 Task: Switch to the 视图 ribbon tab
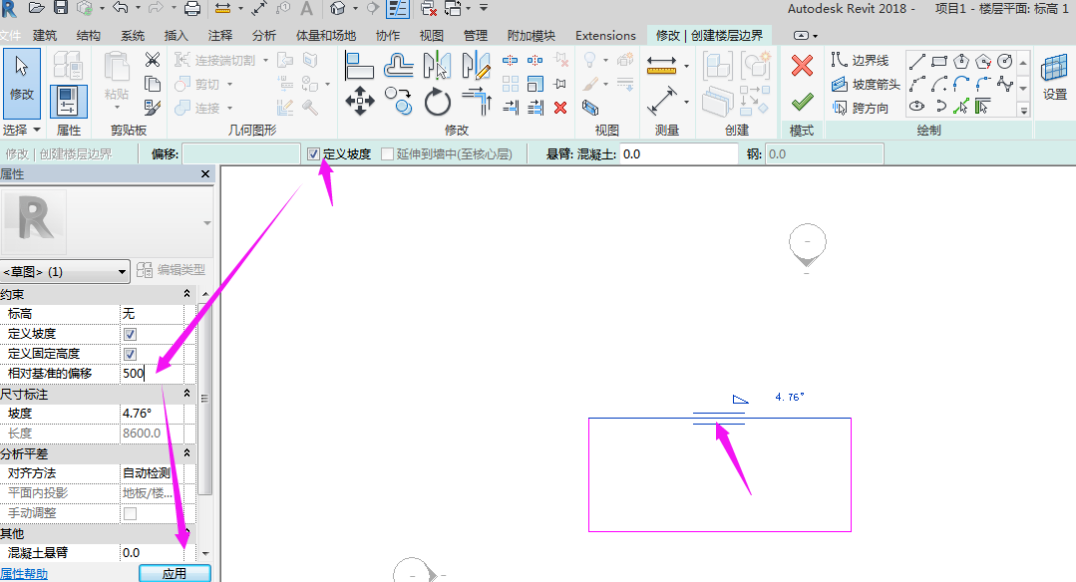coord(431,35)
